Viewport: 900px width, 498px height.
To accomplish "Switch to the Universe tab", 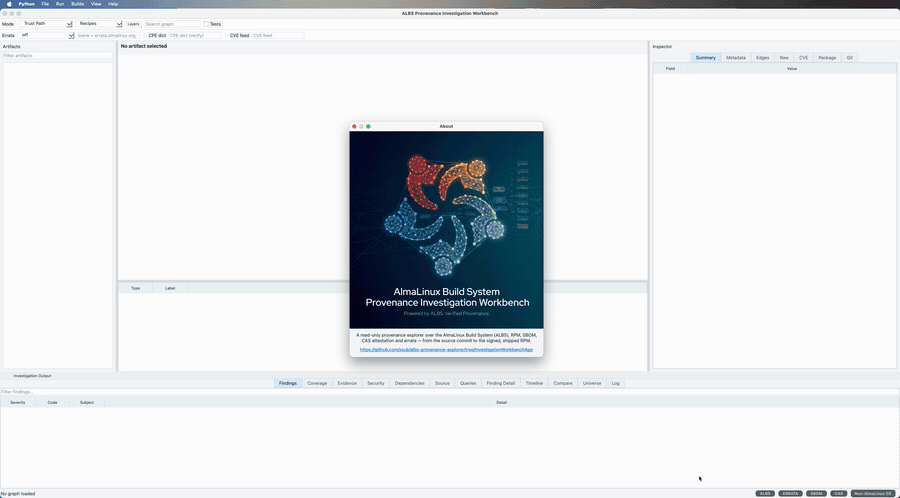I will [x=592, y=383].
